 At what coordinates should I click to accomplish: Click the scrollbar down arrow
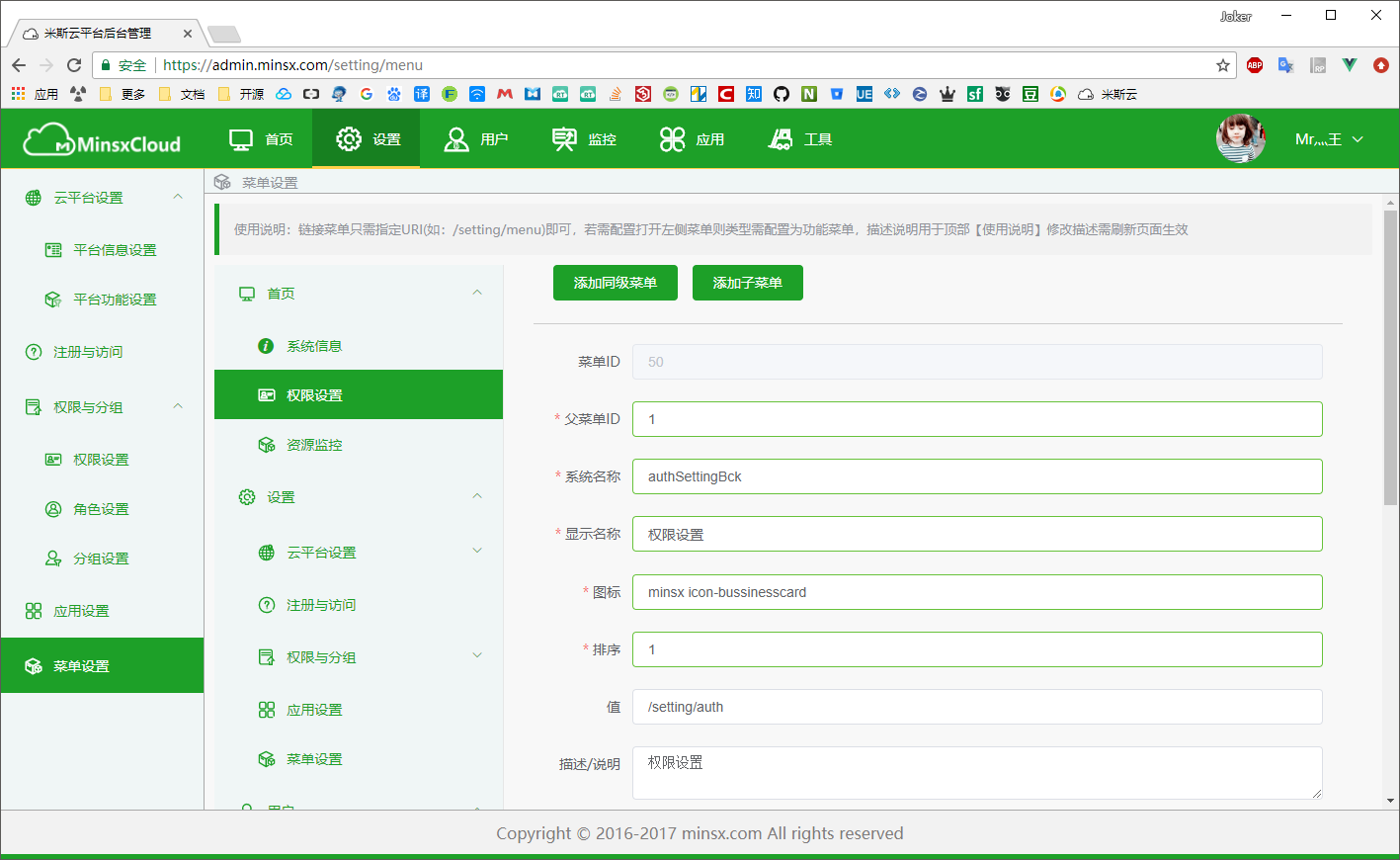1390,801
